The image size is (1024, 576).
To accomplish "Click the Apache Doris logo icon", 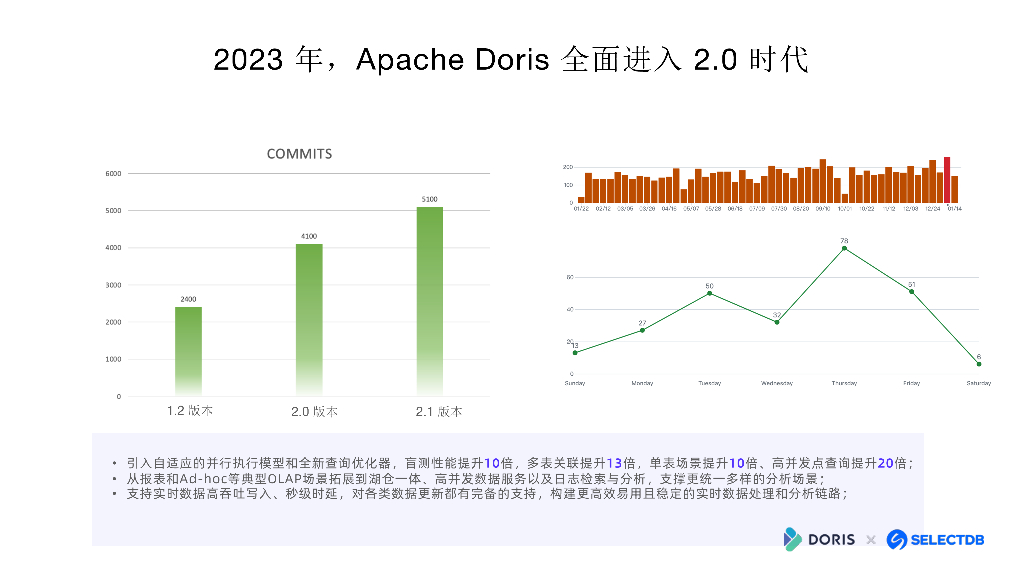I will pyautogui.click(x=792, y=539).
